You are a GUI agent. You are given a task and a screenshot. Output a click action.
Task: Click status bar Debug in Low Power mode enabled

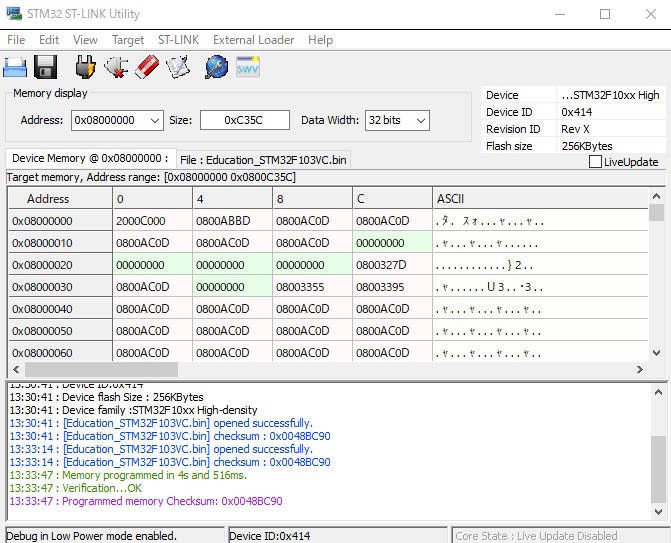pyautogui.click(x=115, y=536)
